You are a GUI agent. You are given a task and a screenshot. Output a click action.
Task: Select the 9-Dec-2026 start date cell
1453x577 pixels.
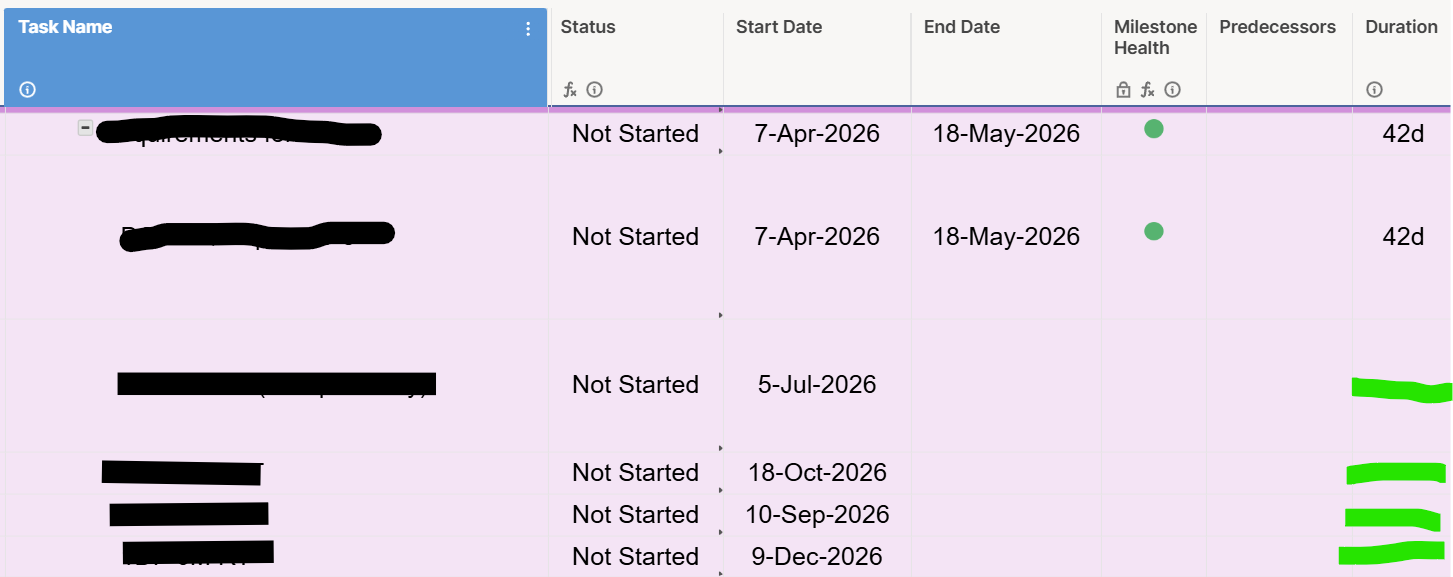coord(817,556)
